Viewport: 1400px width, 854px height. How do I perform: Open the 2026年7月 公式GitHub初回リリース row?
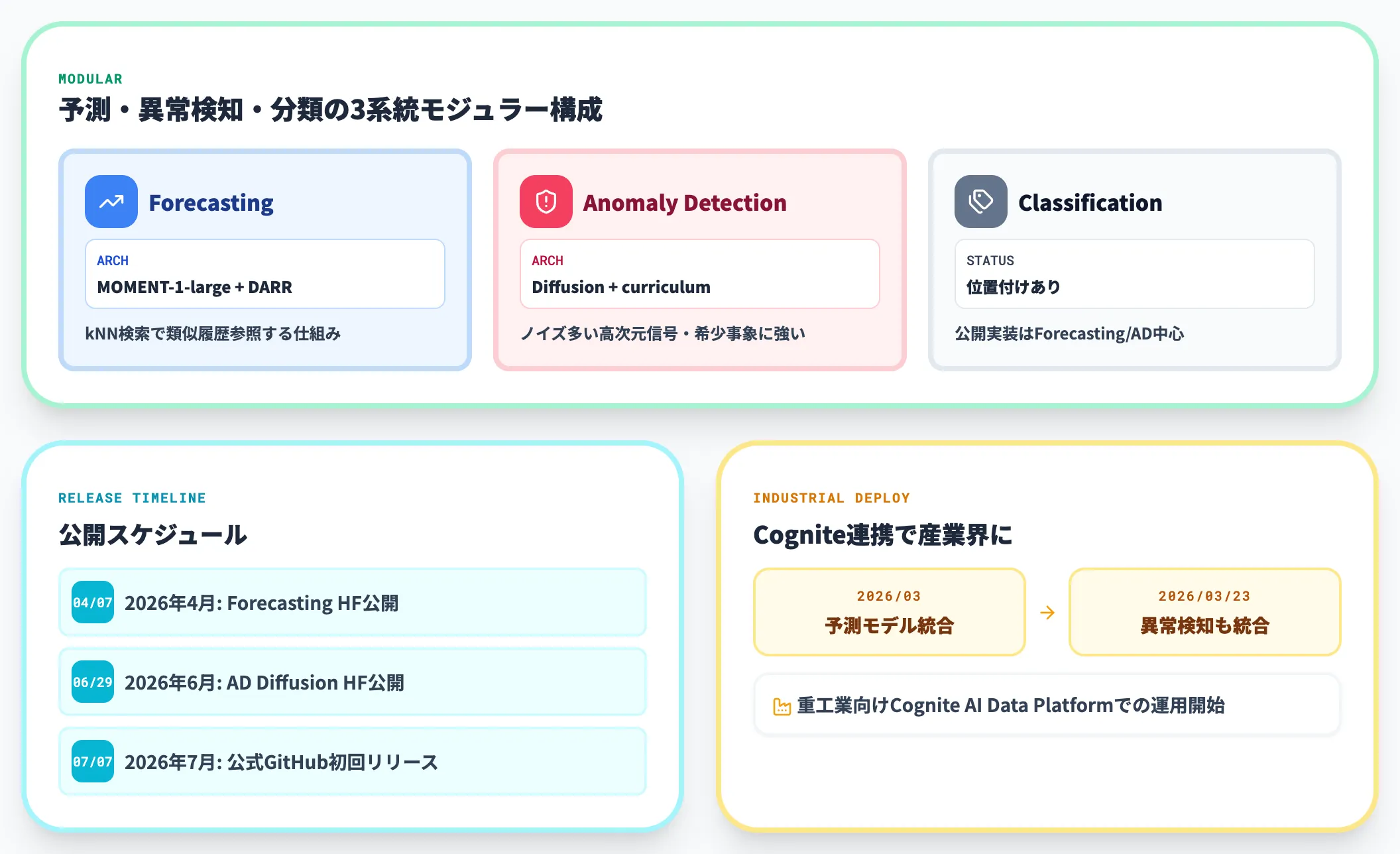[x=353, y=761]
